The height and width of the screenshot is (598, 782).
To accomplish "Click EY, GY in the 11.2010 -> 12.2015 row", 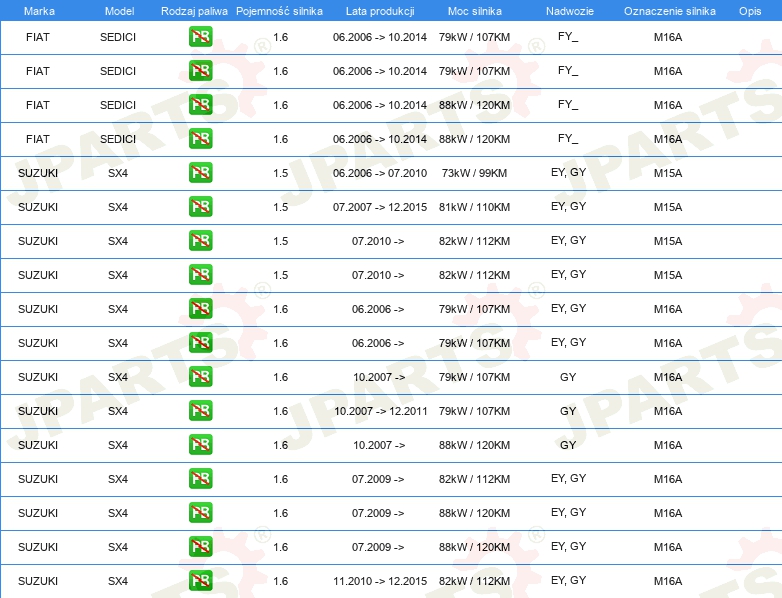I will [x=569, y=581].
